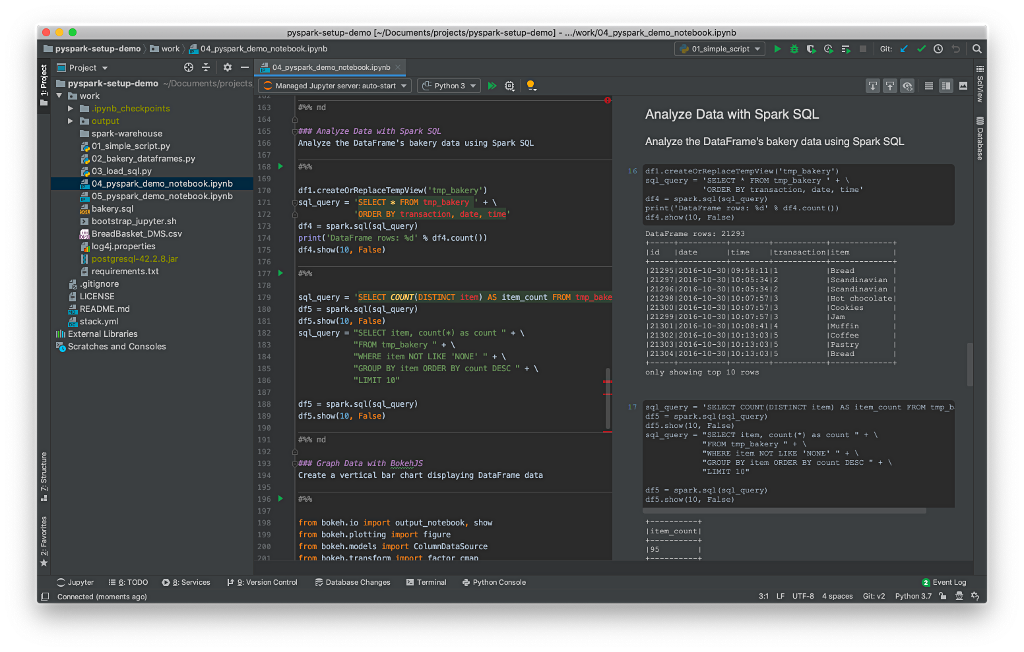
Task: Open the TODO tool window
Action: [x=128, y=582]
